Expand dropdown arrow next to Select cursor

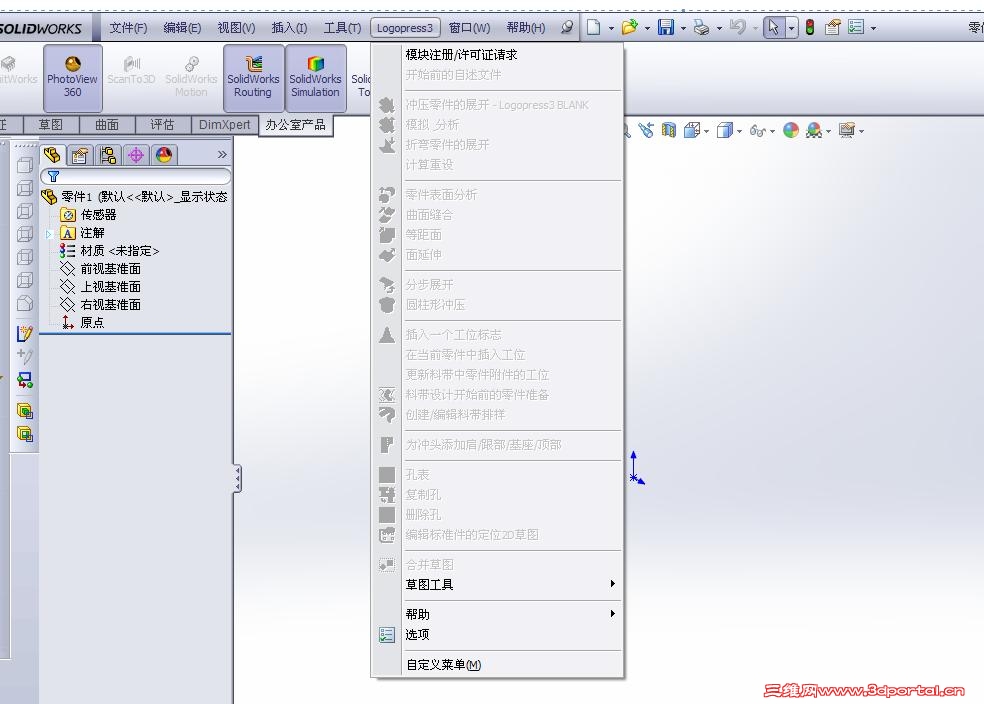pos(791,28)
